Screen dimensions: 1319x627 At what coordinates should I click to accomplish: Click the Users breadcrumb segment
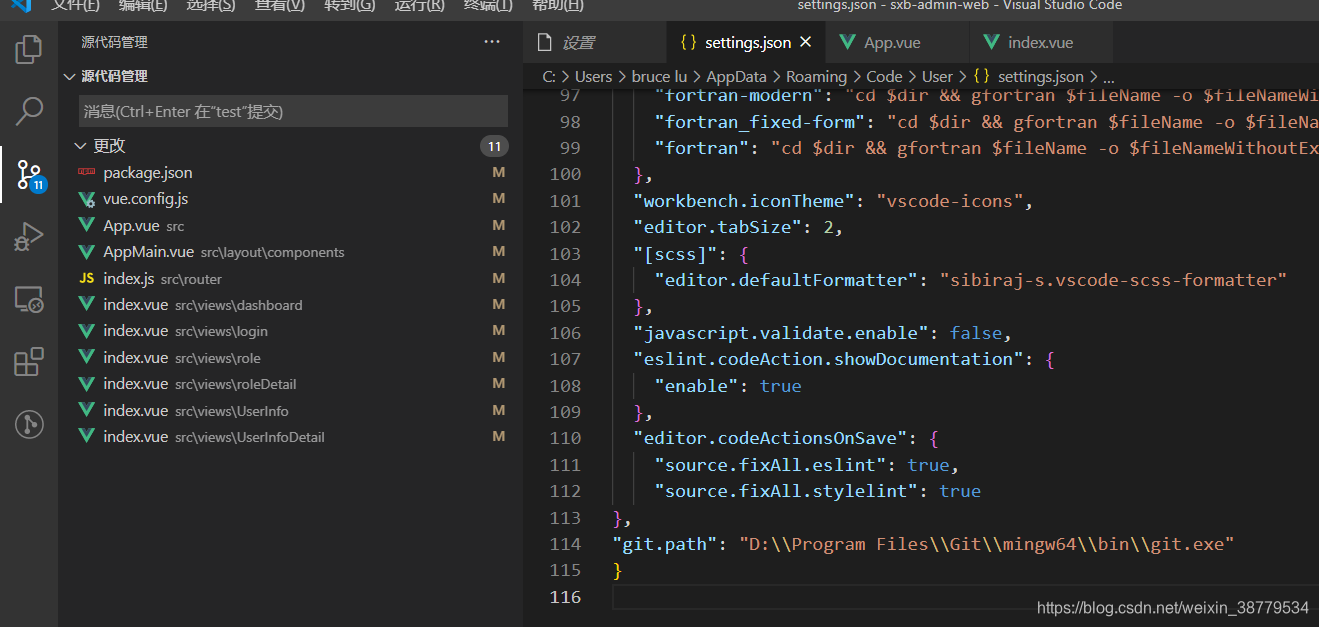pyautogui.click(x=593, y=76)
